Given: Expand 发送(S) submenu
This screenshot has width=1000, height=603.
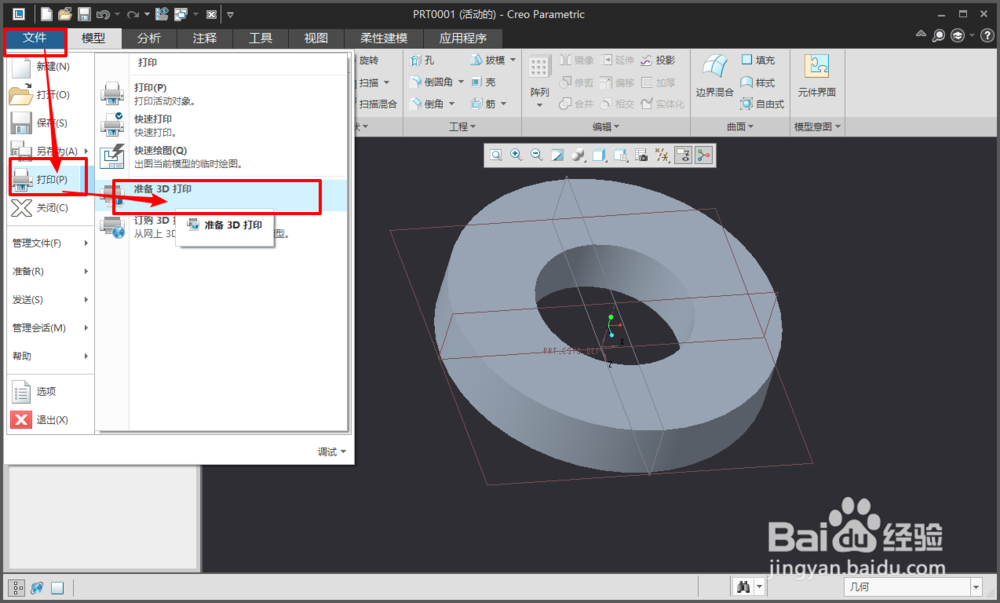Looking at the screenshot, I should 50,300.
